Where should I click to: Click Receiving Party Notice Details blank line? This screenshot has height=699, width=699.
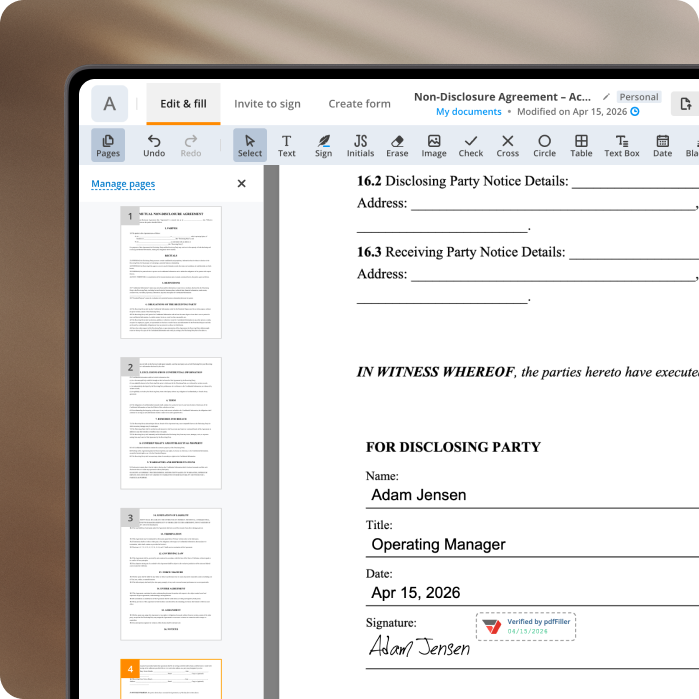click(634, 253)
